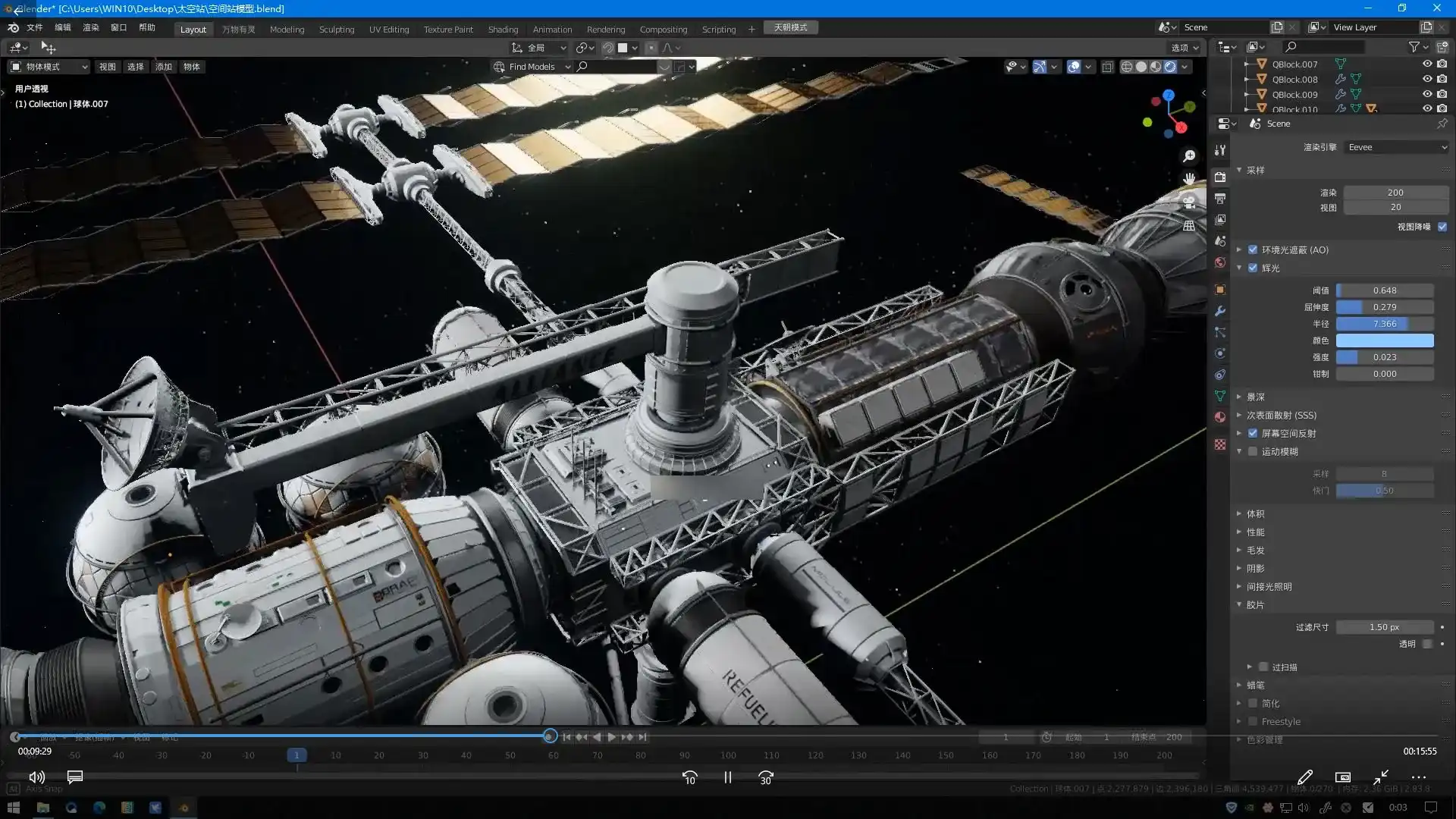This screenshot has height=819, width=1456.
Task: Expand the depth of field (景深) panel
Action: pyautogui.click(x=1256, y=397)
